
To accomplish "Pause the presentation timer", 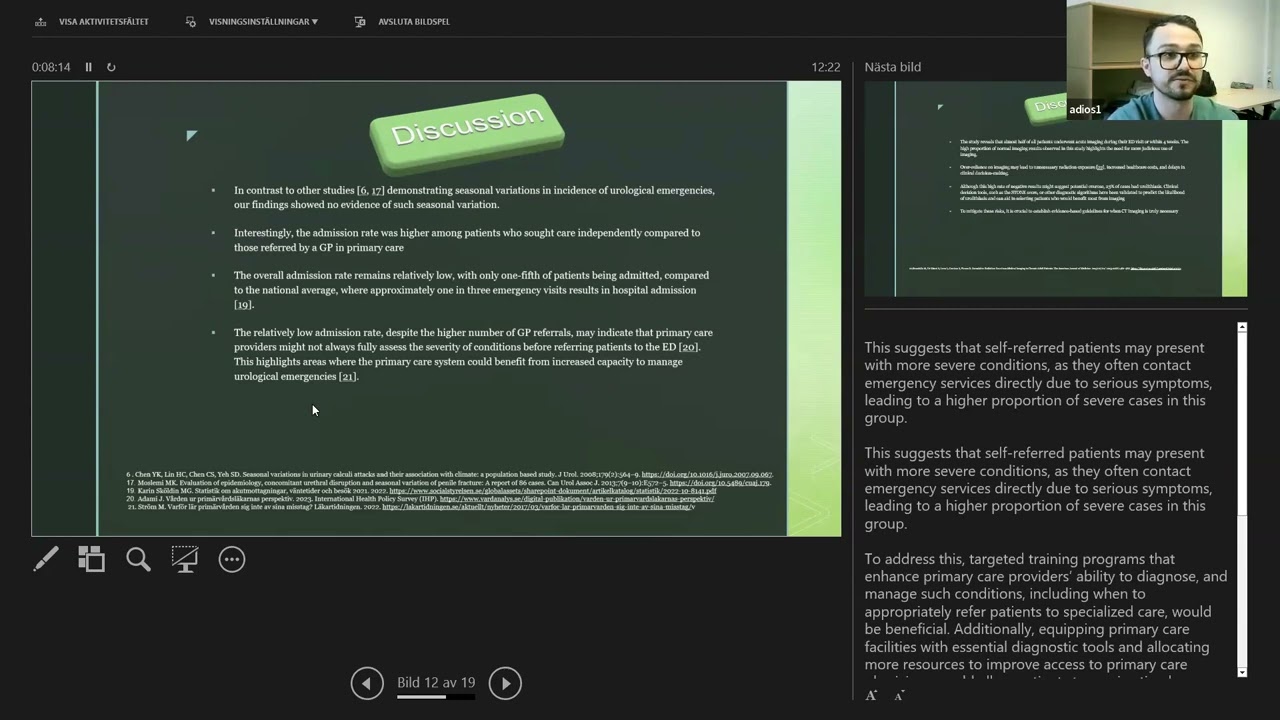I will [x=88, y=67].
